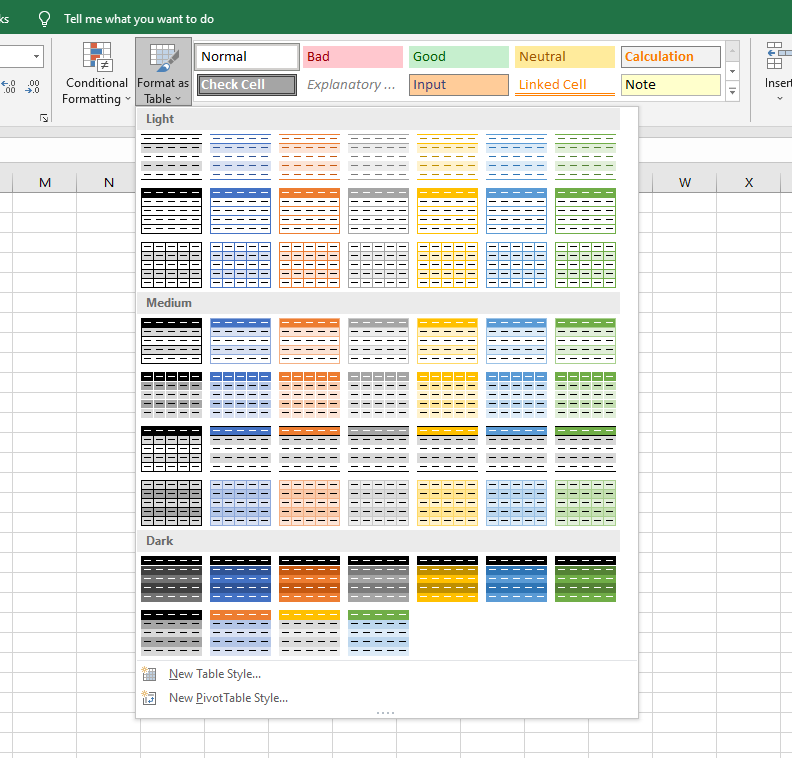Open the number format dialog launcher
This screenshot has height=758, width=792.
pos(44,118)
